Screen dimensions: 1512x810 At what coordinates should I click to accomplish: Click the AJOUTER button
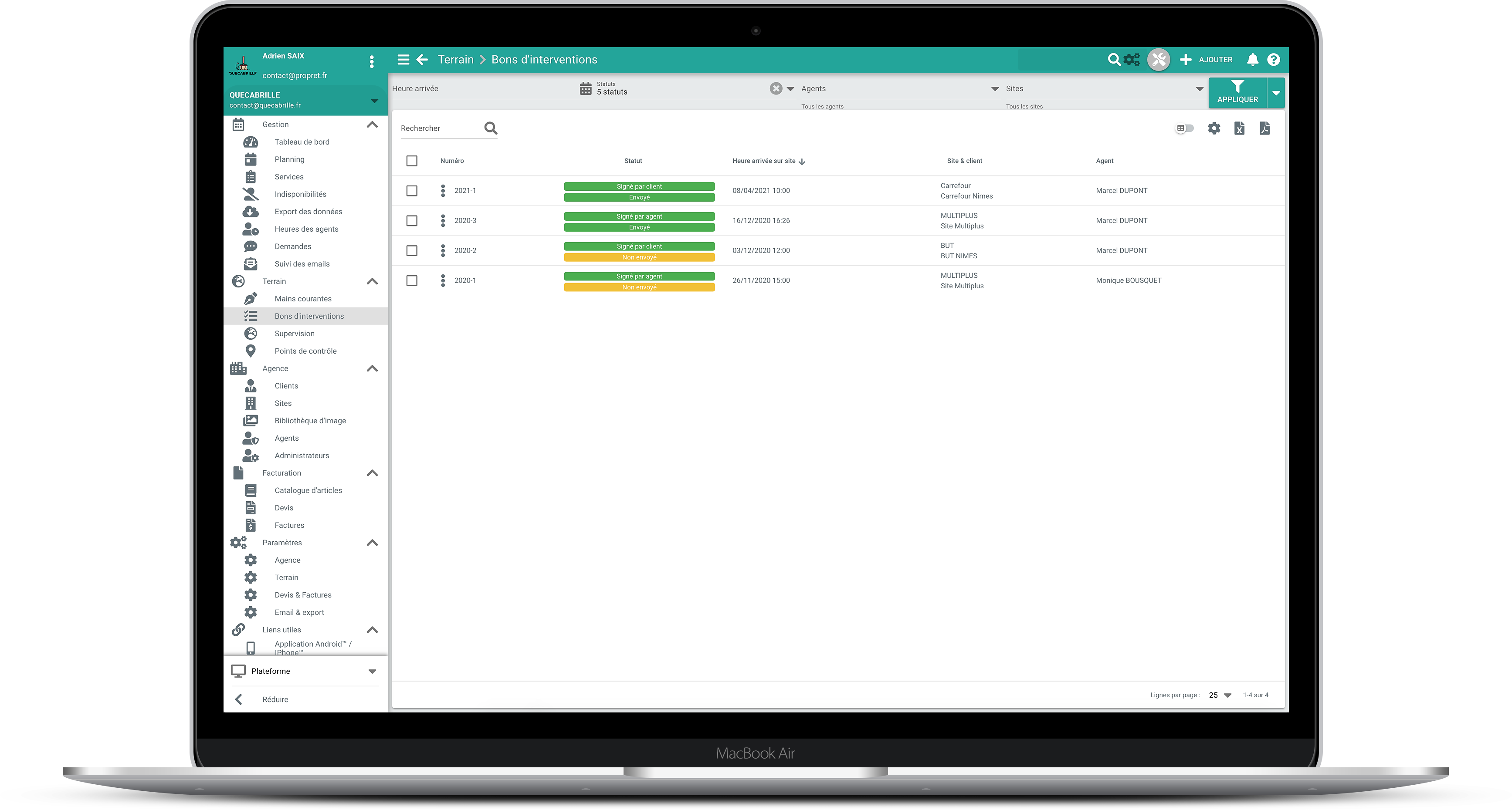pos(1206,60)
